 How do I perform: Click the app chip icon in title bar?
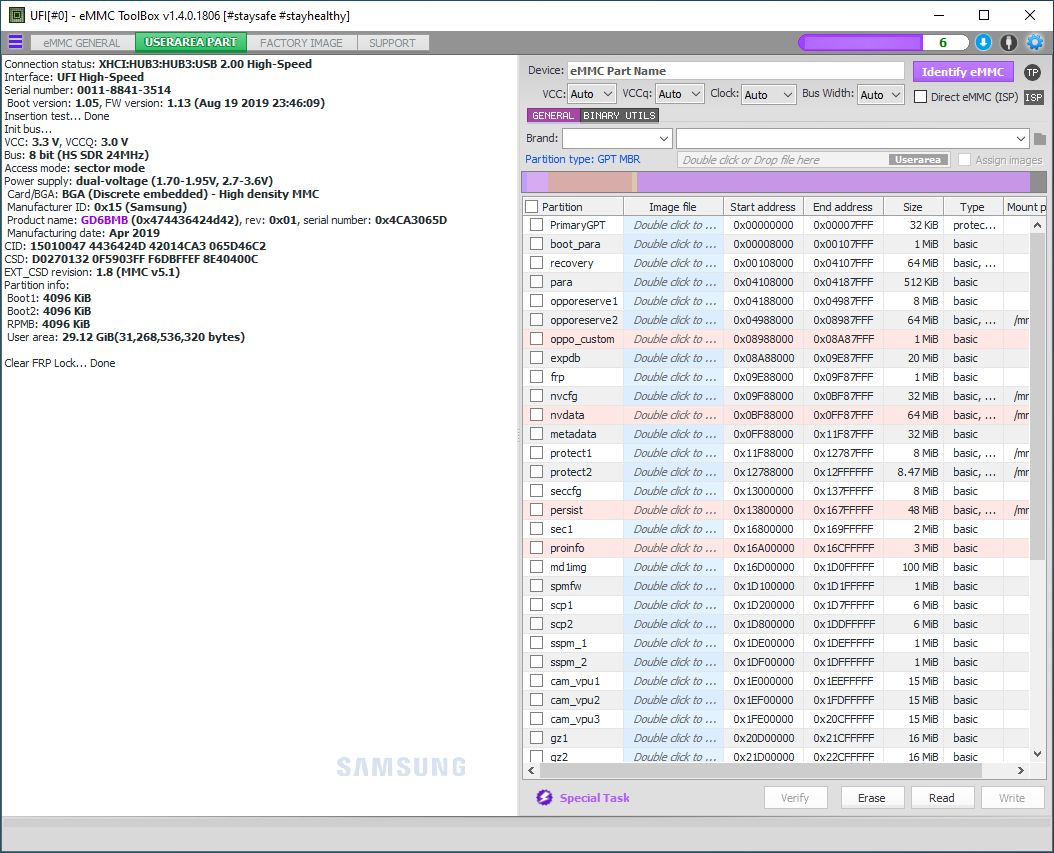click(17, 15)
